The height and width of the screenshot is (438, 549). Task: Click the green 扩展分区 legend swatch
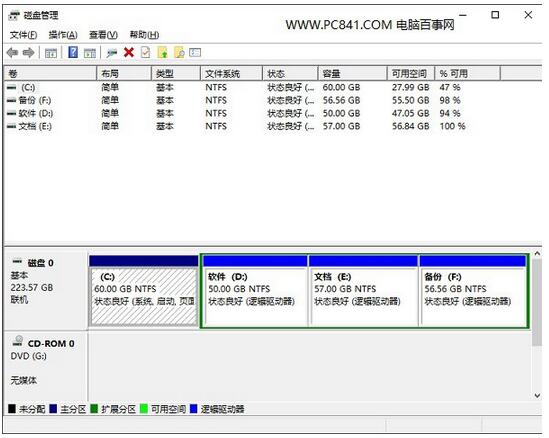(x=94, y=409)
